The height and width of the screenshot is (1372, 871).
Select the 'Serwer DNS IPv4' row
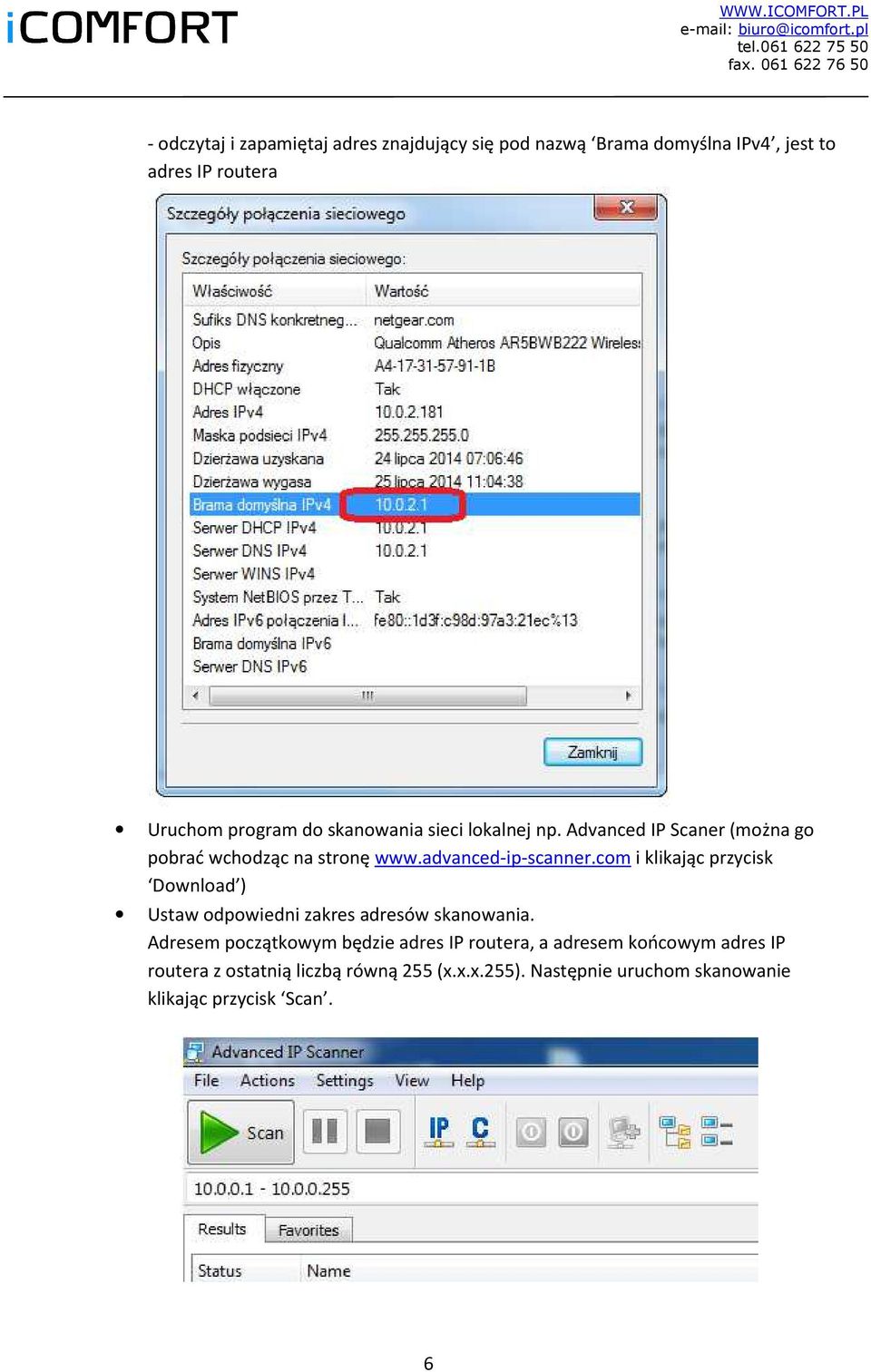413,550
